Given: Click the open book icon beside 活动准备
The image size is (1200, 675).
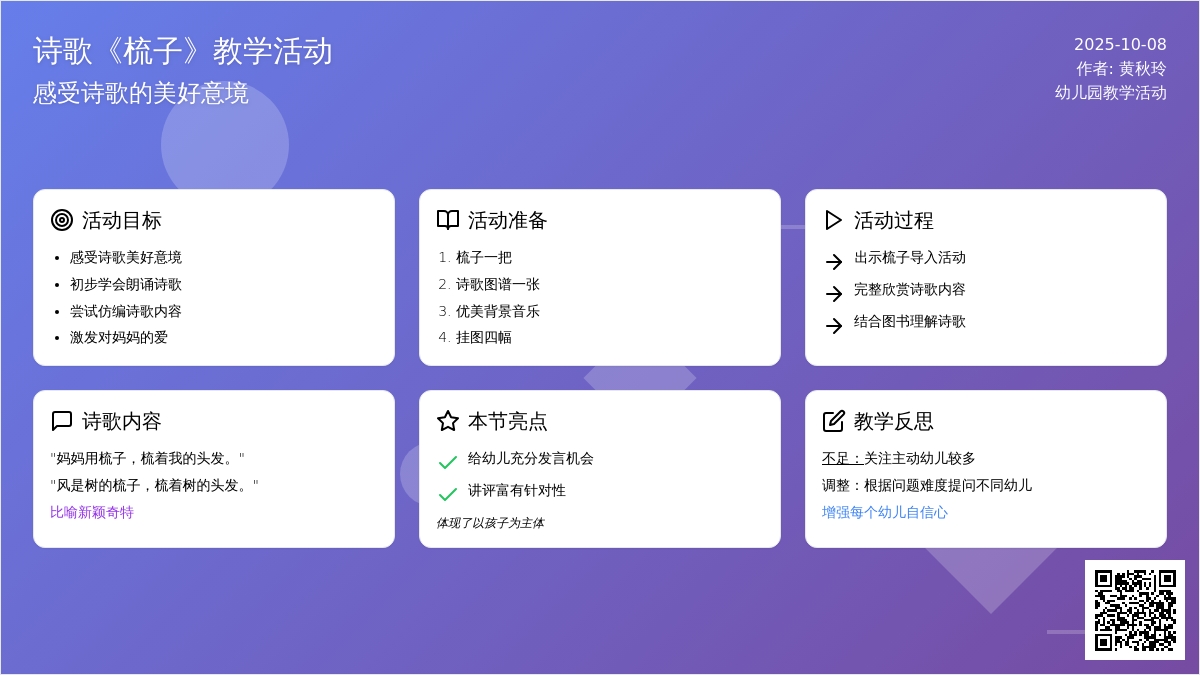Looking at the screenshot, I should pos(448,220).
